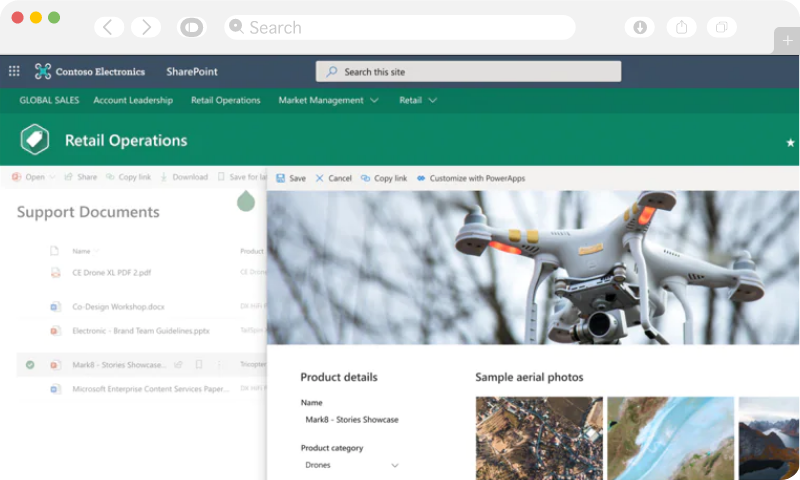Click the Search this site field
Image resolution: width=800 pixels, height=480 pixels.
click(468, 71)
